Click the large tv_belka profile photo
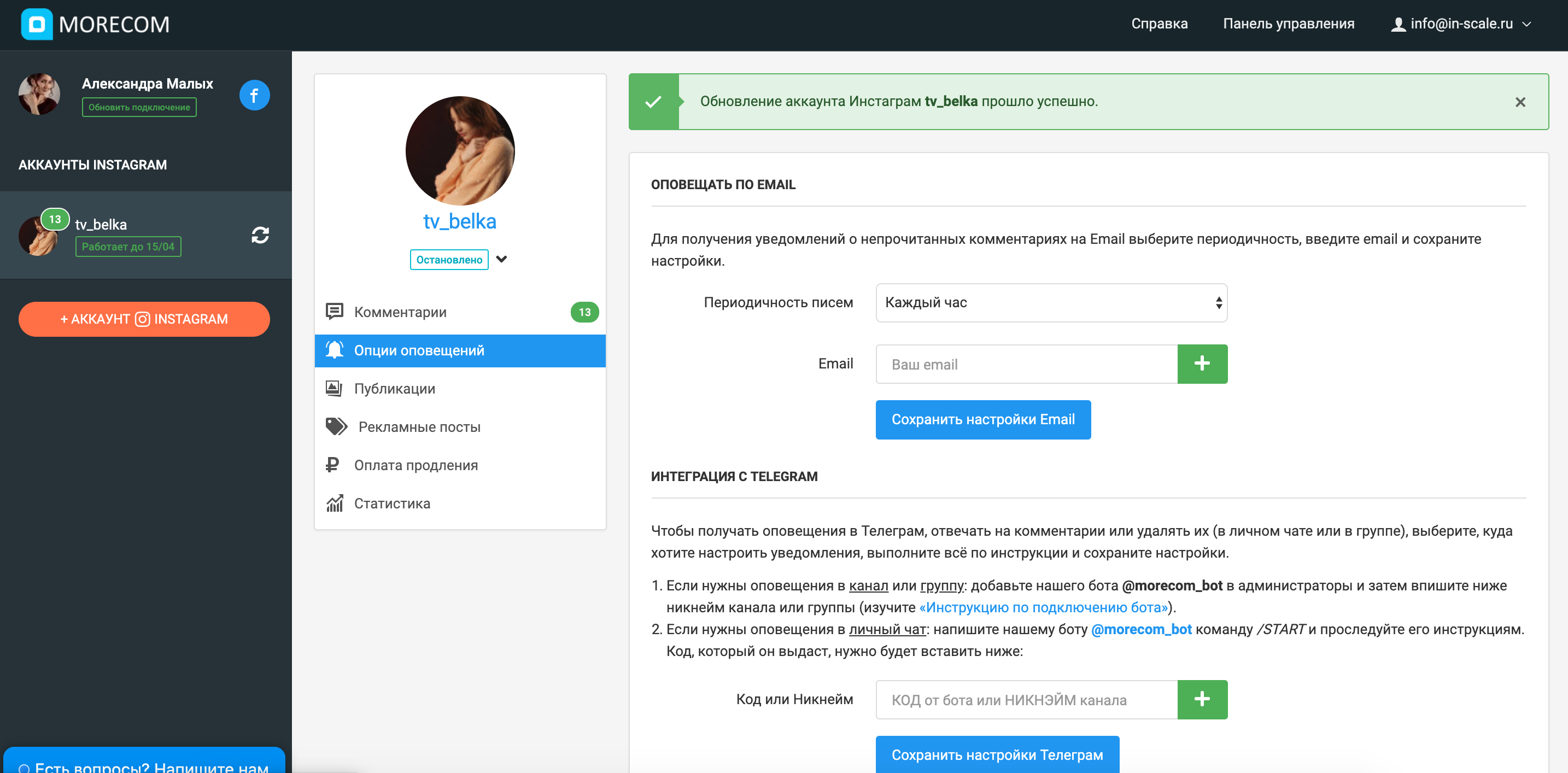This screenshot has height=773, width=1568. [460, 150]
